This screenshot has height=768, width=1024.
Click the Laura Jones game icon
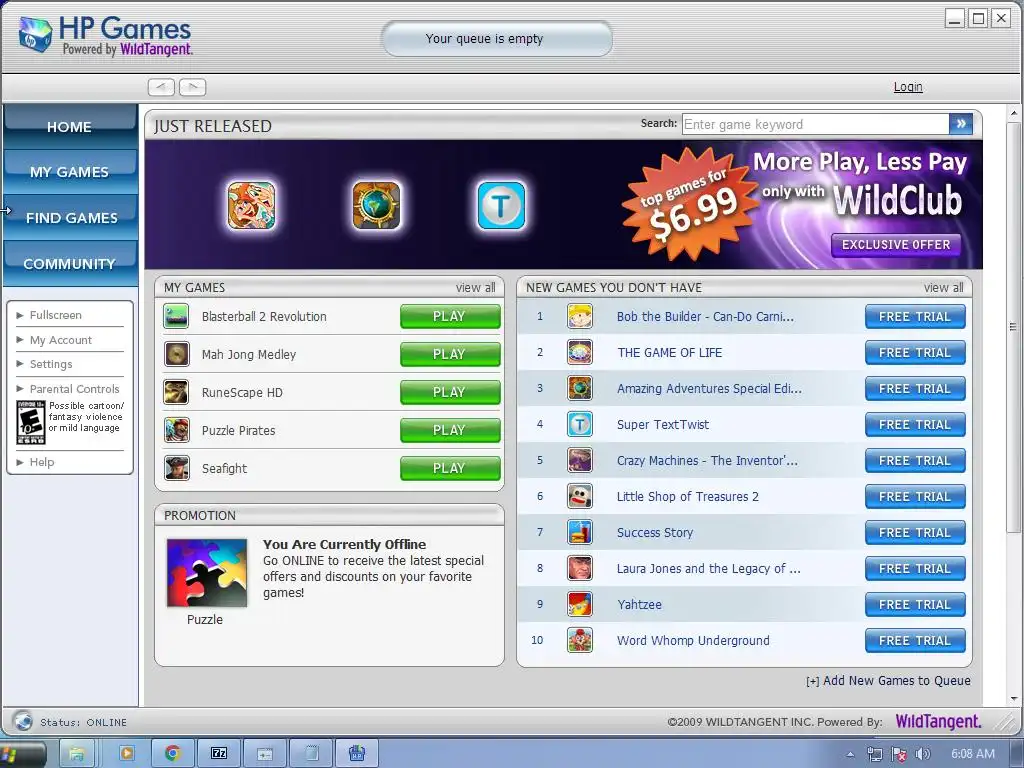coord(580,568)
